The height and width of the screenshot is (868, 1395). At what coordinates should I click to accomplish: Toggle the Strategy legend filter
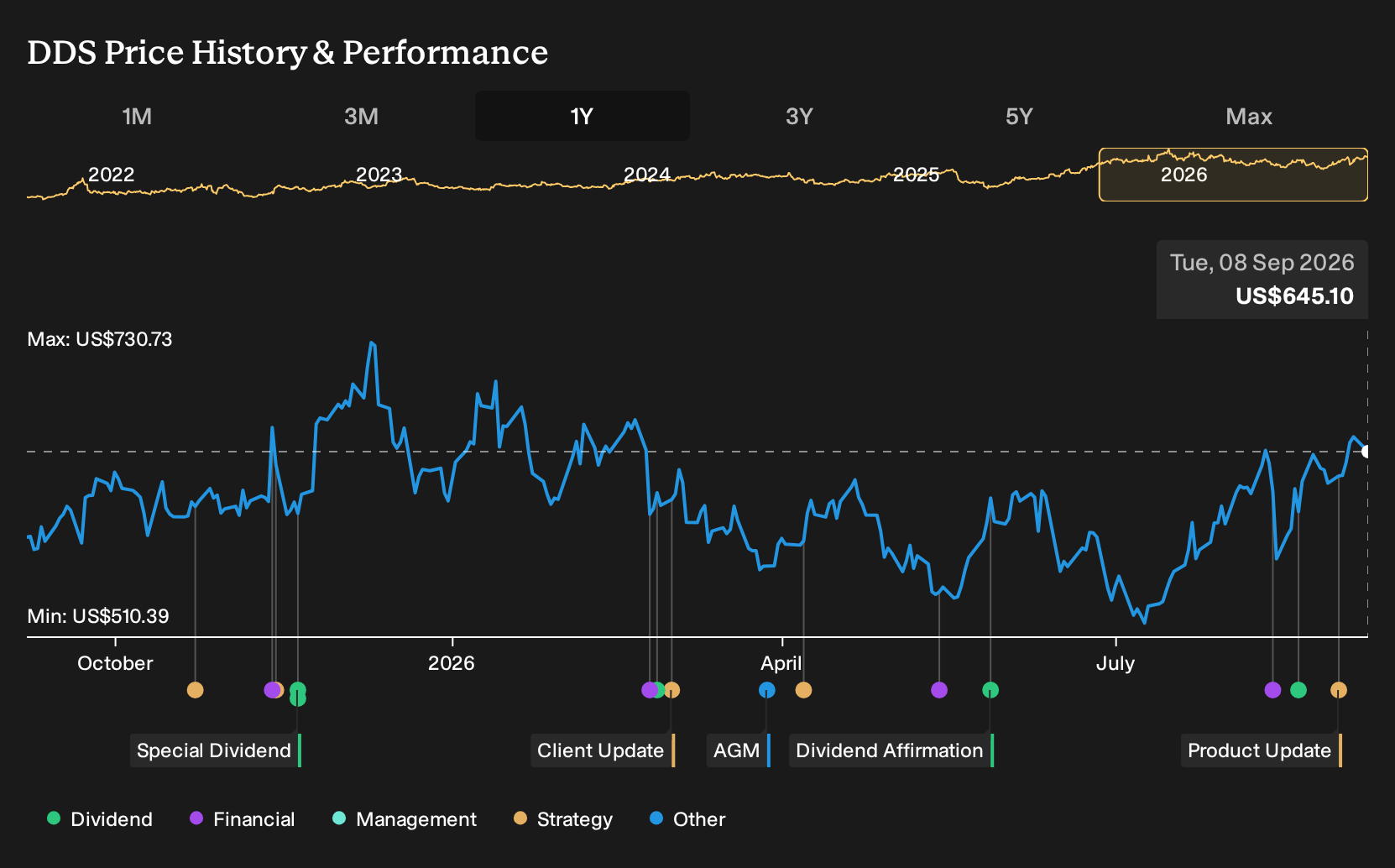[x=563, y=819]
